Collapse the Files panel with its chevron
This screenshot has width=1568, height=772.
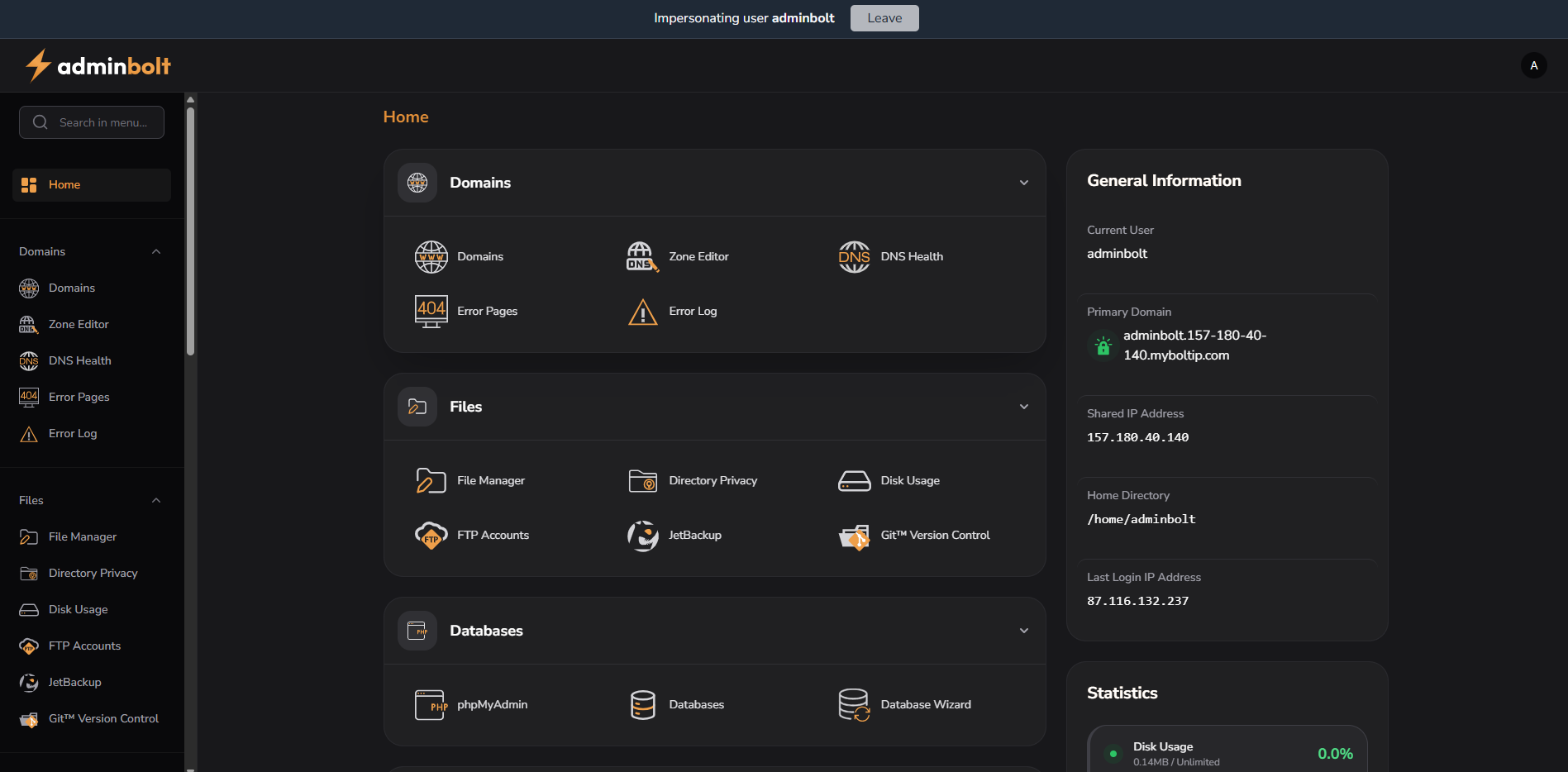click(x=1023, y=407)
